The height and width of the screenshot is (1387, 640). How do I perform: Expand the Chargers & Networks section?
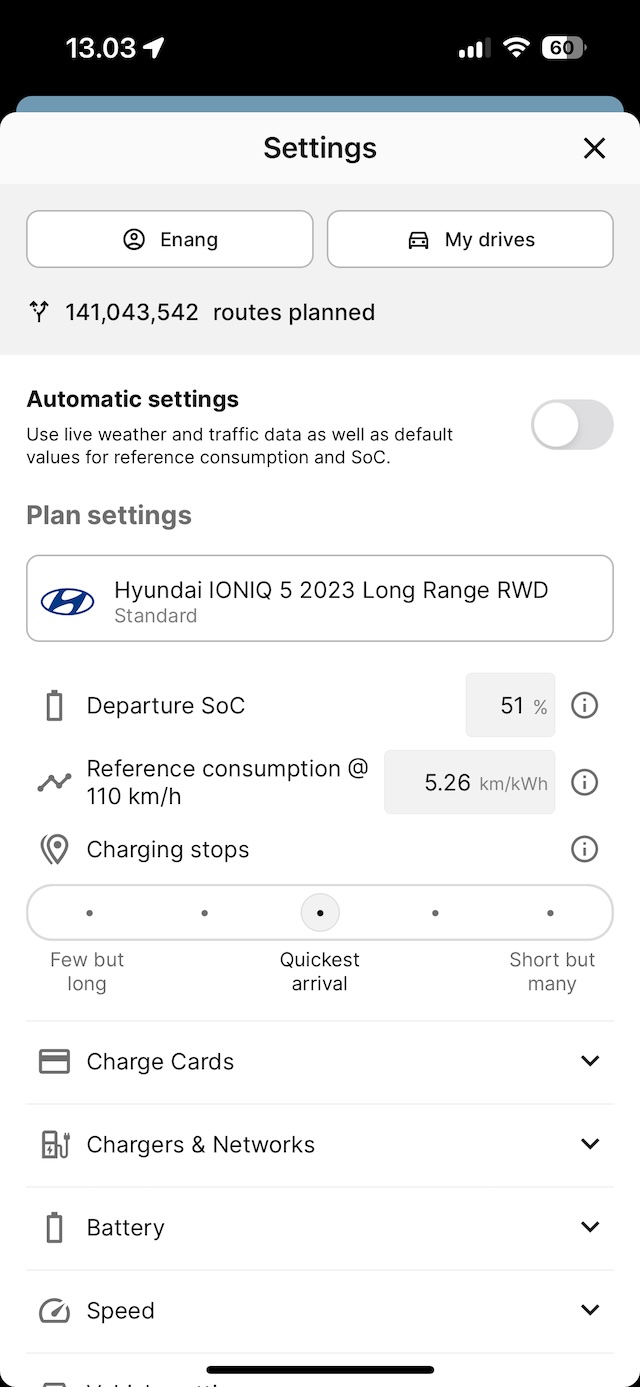(590, 1144)
